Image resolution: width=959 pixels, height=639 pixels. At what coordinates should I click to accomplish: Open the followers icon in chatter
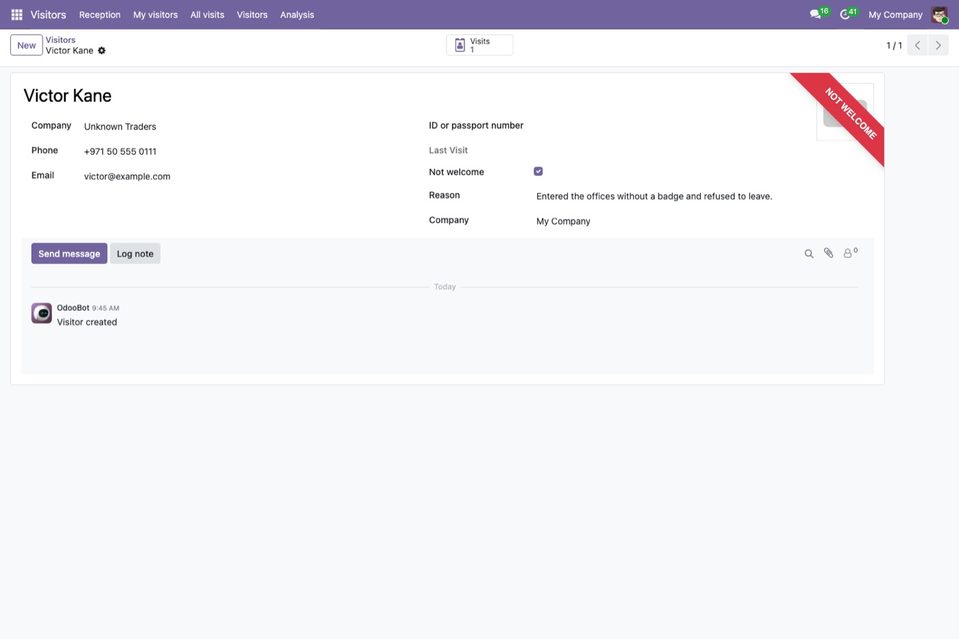850,253
